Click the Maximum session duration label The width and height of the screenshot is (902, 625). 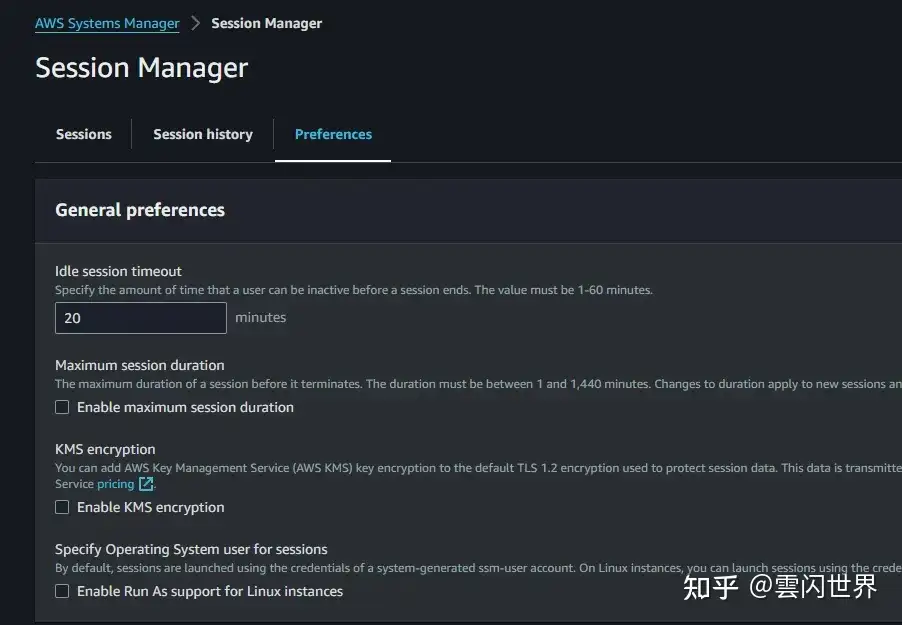click(140, 365)
